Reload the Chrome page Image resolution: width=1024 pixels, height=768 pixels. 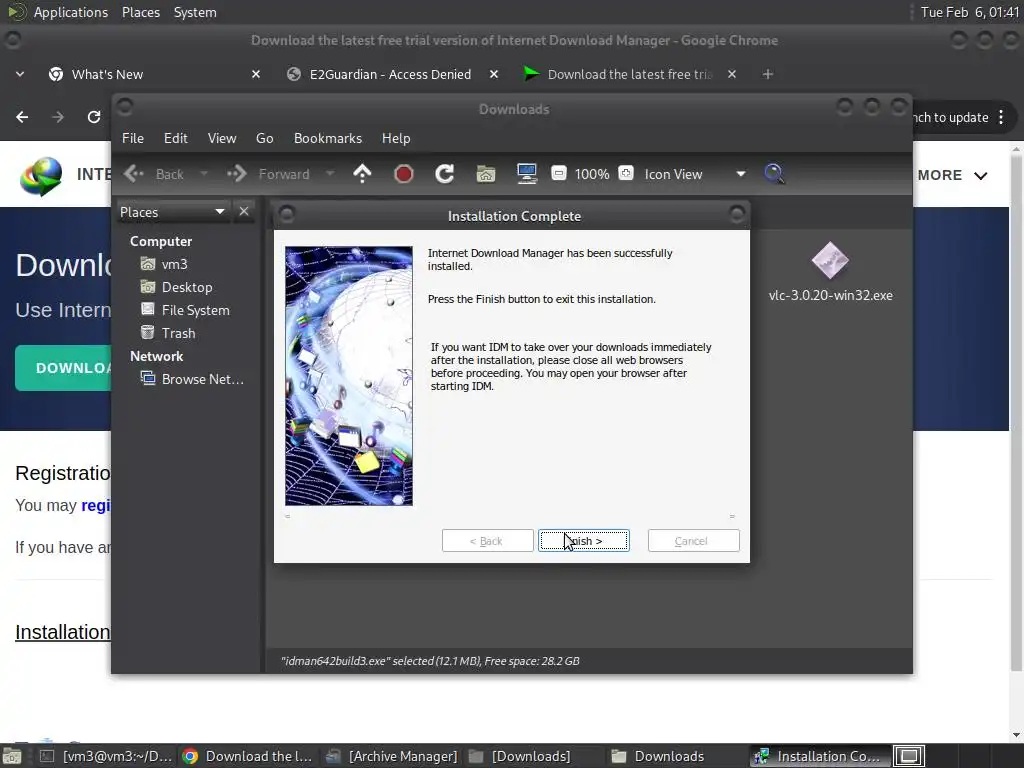[94, 117]
